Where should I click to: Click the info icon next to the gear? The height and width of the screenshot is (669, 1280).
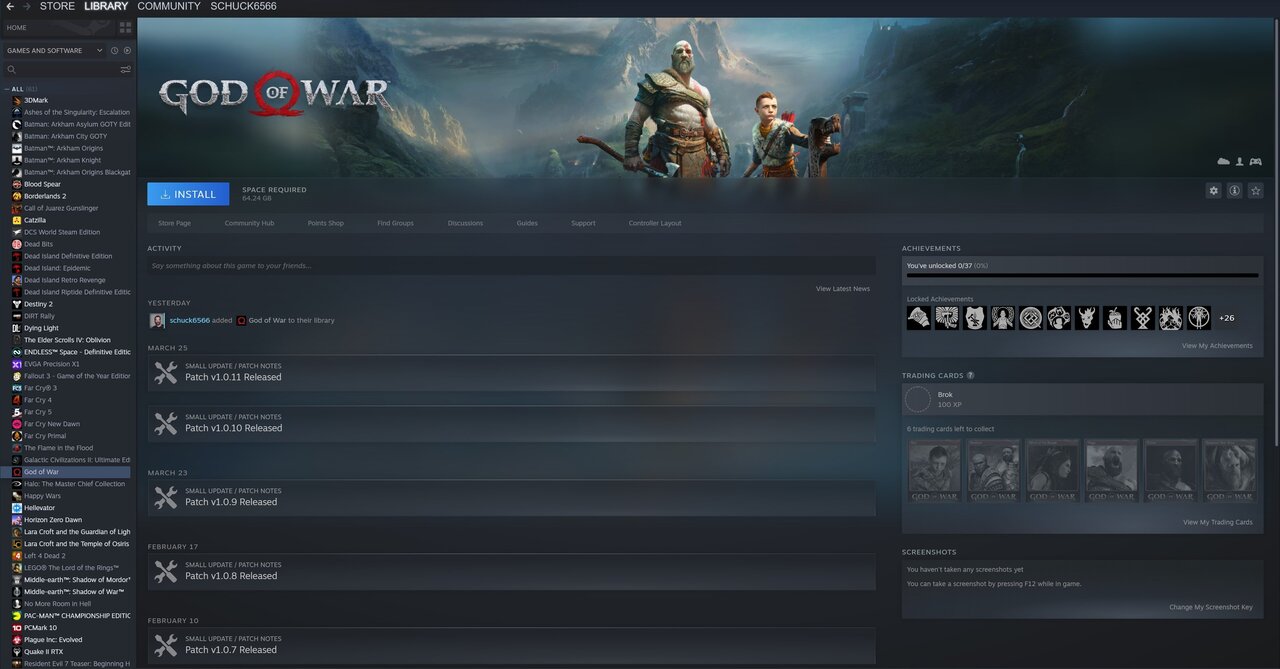pyautogui.click(x=1234, y=190)
